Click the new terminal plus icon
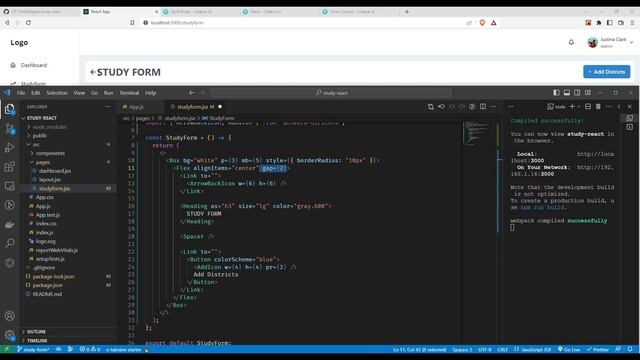 click(x=572, y=107)
